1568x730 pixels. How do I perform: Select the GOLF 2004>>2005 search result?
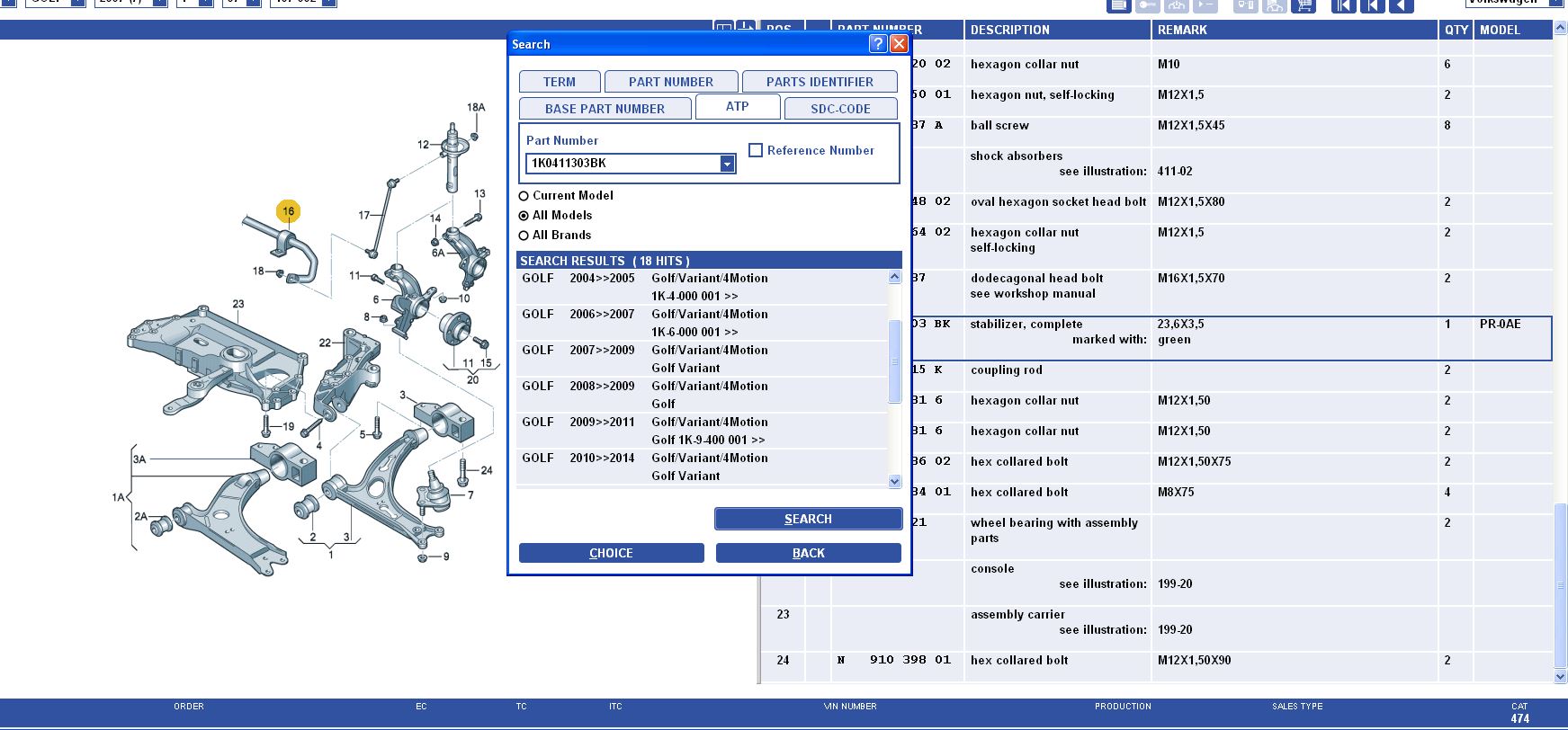point(702,287)
